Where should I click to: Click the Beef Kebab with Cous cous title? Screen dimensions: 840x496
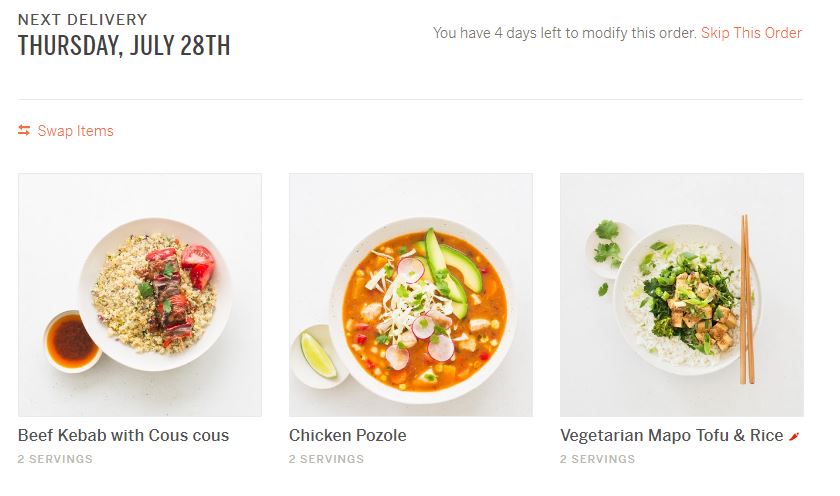(x=123, y=436)
